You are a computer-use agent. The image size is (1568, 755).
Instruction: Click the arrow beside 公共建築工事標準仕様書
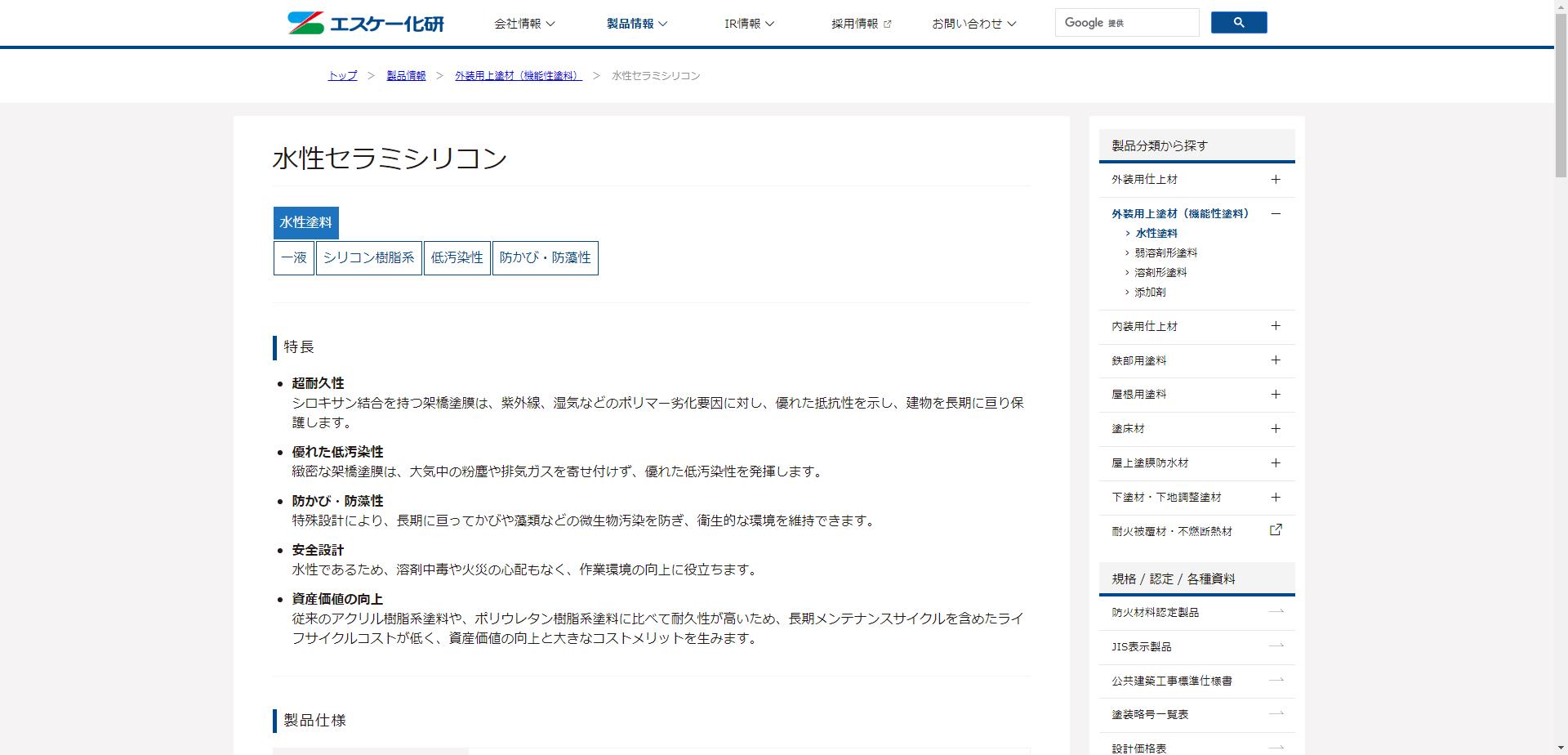coord(1275,680)
